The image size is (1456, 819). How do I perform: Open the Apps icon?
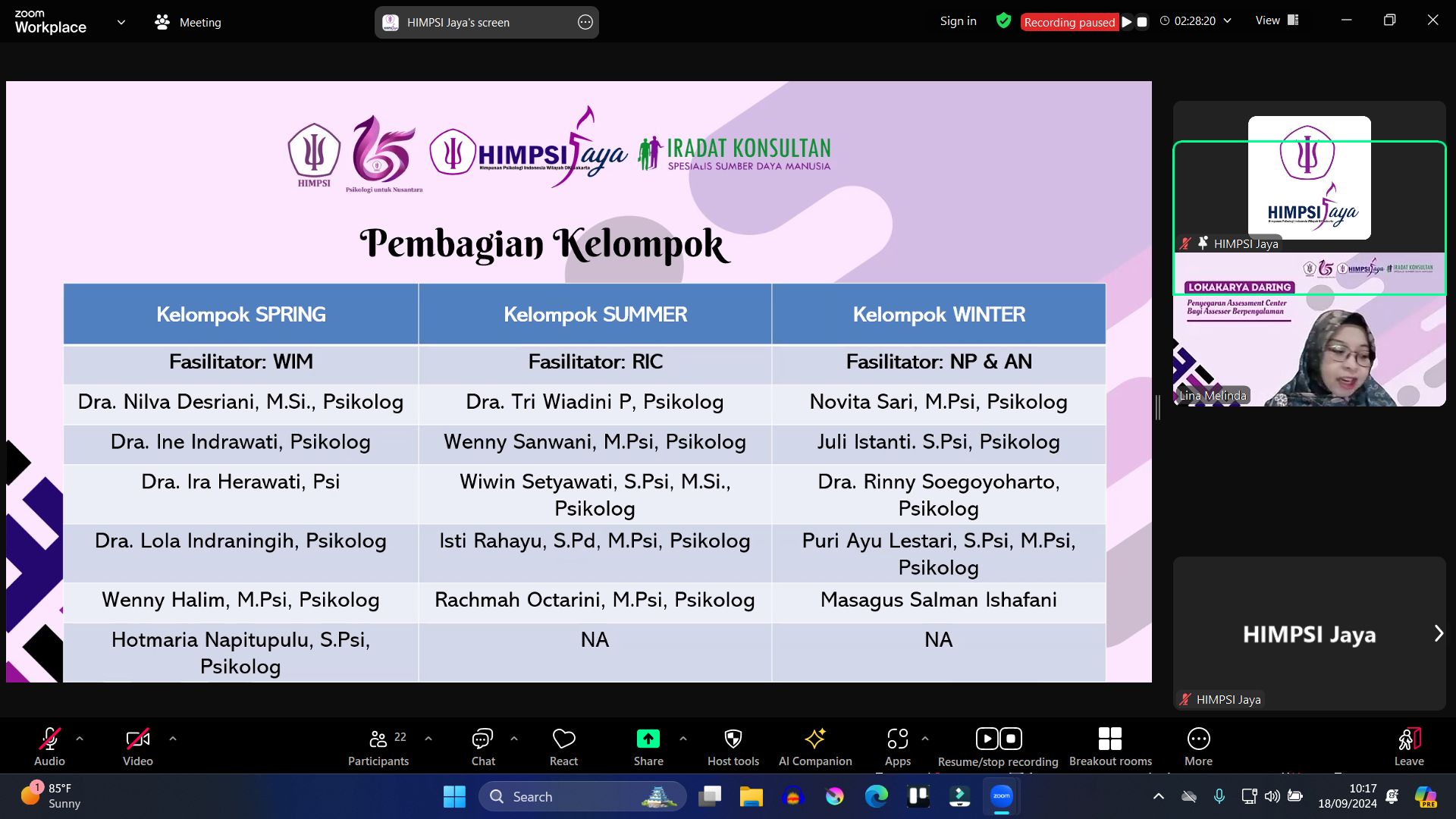(x=897, y=739)
